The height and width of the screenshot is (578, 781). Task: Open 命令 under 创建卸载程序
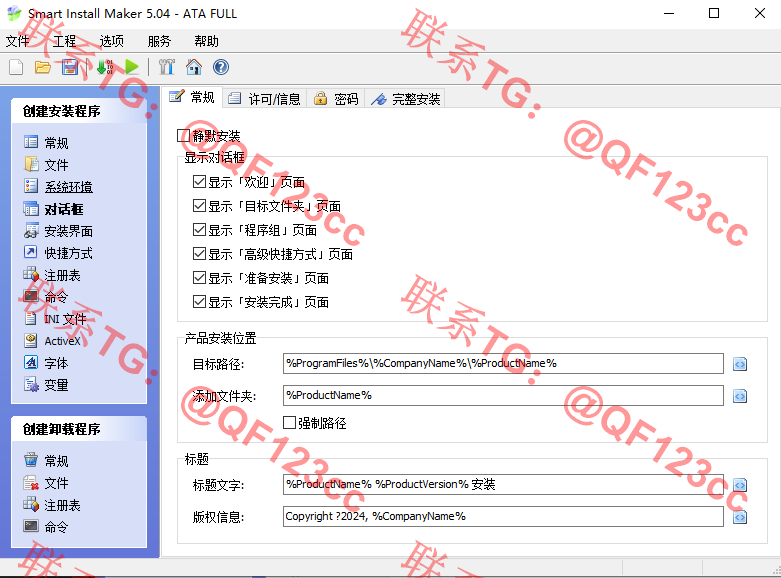point(46,527)
